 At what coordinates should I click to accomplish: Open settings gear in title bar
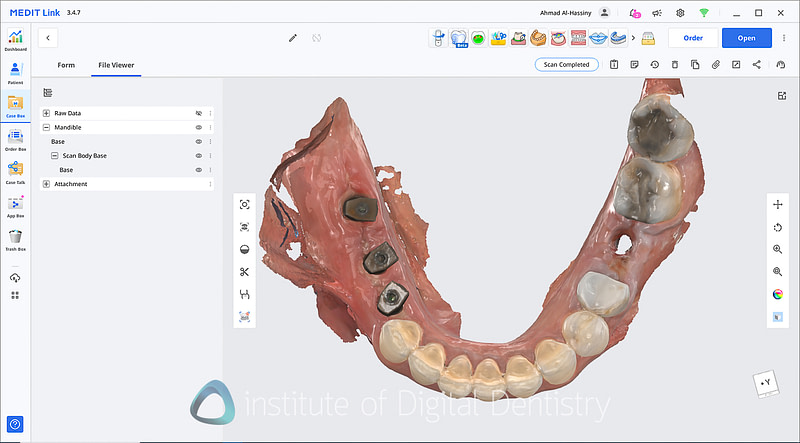click(x=680, y=13)
